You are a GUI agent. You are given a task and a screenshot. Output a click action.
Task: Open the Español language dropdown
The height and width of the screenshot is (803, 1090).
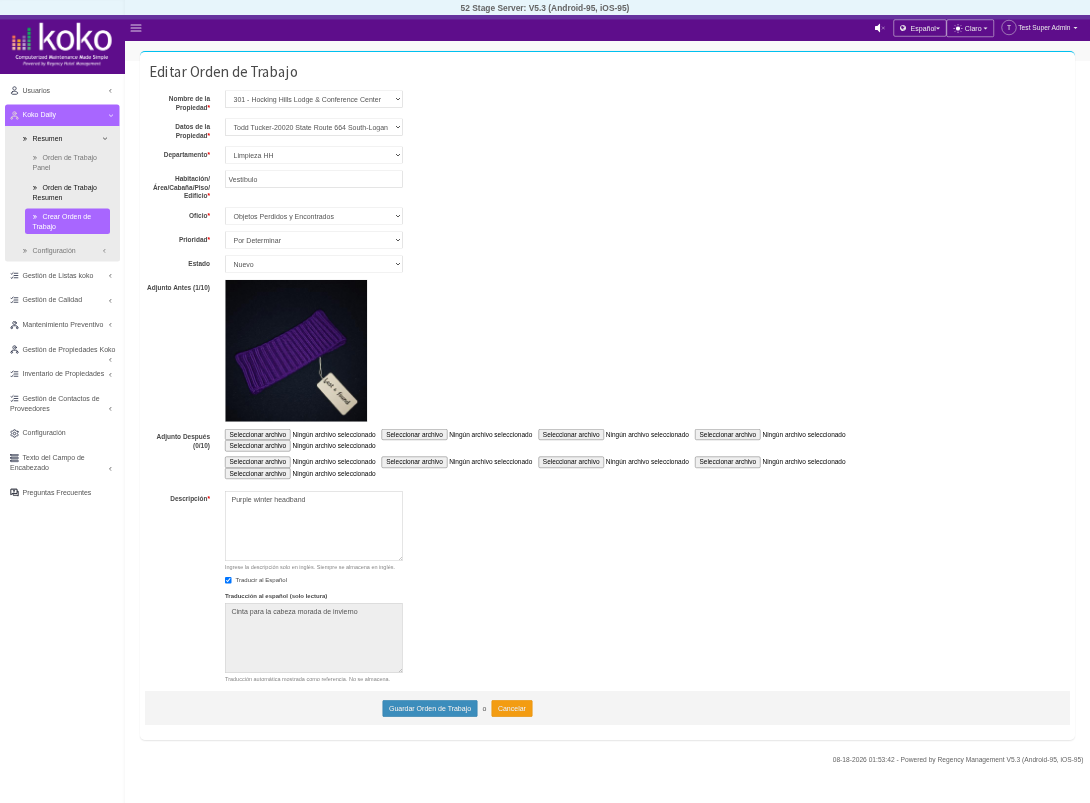pyautogui.click(x=919, y=28)
